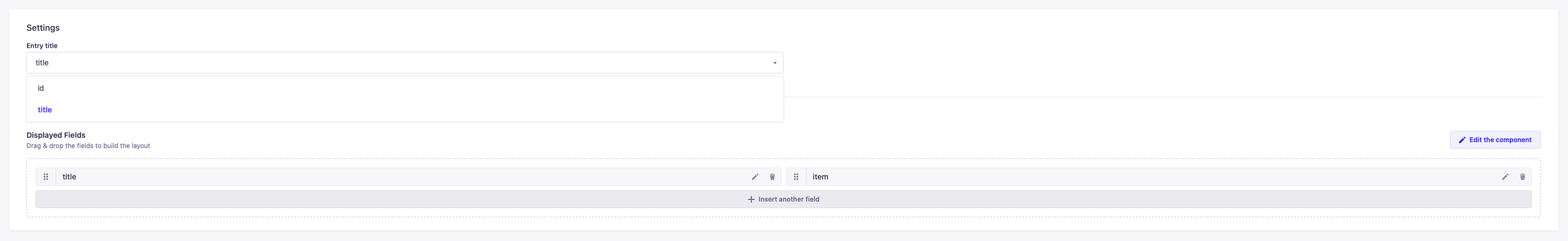This screenshot has width=1568, height=241.
Task: Click the plus icon beside Insert another field
Action: (x=751, y=199)
